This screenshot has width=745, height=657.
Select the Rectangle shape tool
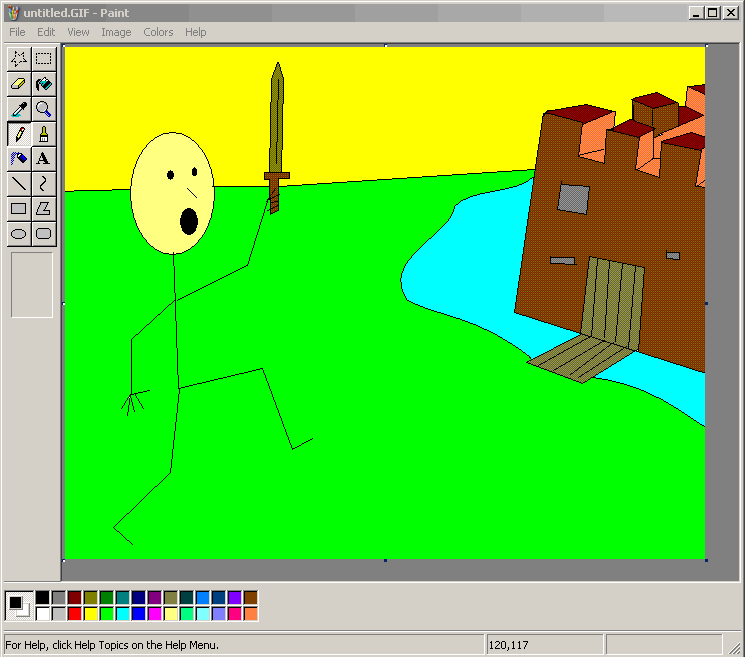[19, 209]
